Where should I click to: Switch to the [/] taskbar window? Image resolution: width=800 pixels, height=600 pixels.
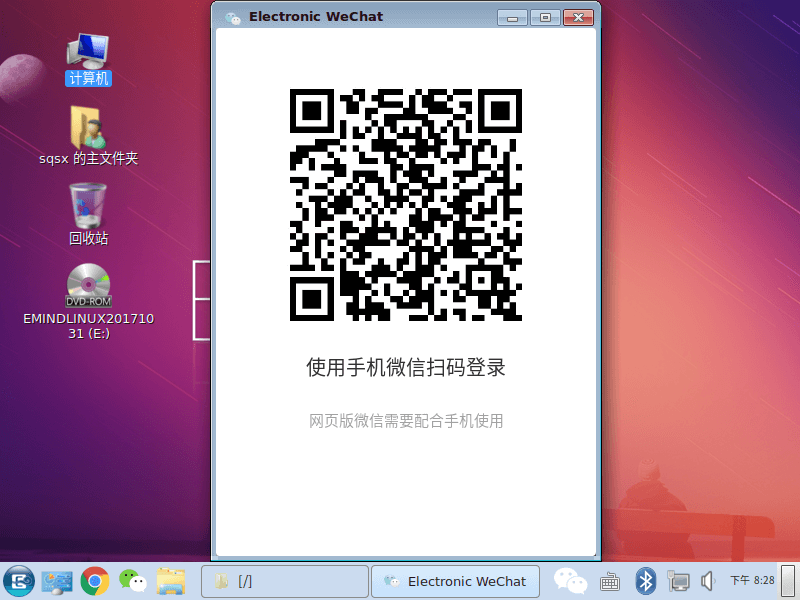[285, 581]
